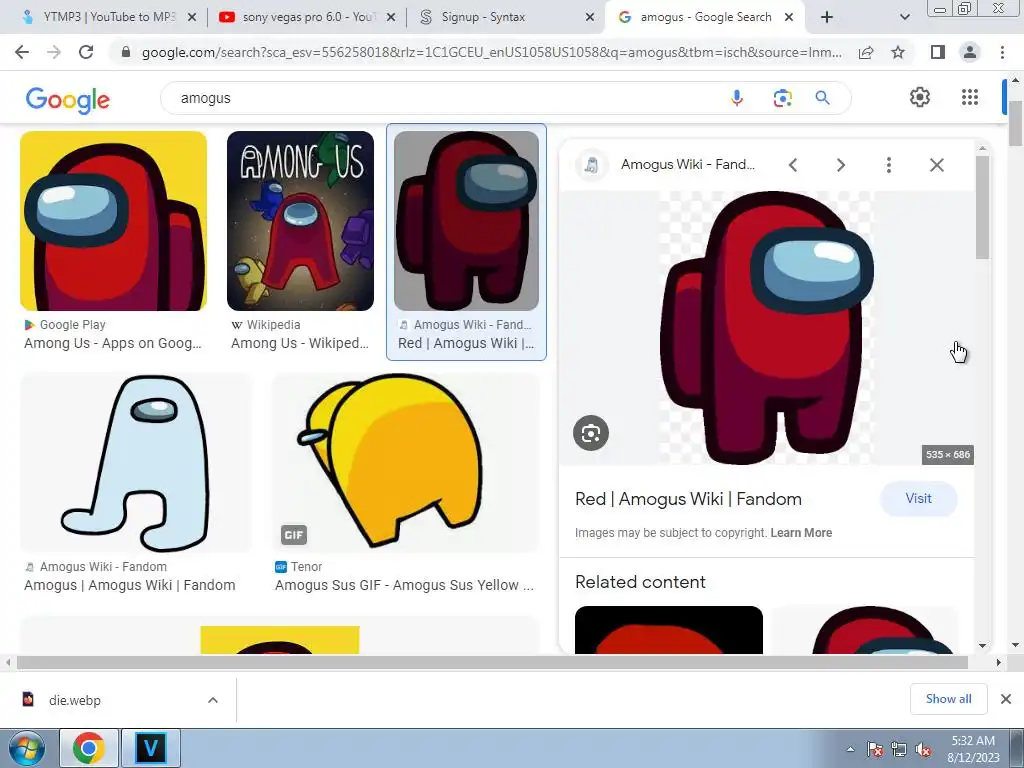Search inside image with Lens overlay button

point(591,433)
